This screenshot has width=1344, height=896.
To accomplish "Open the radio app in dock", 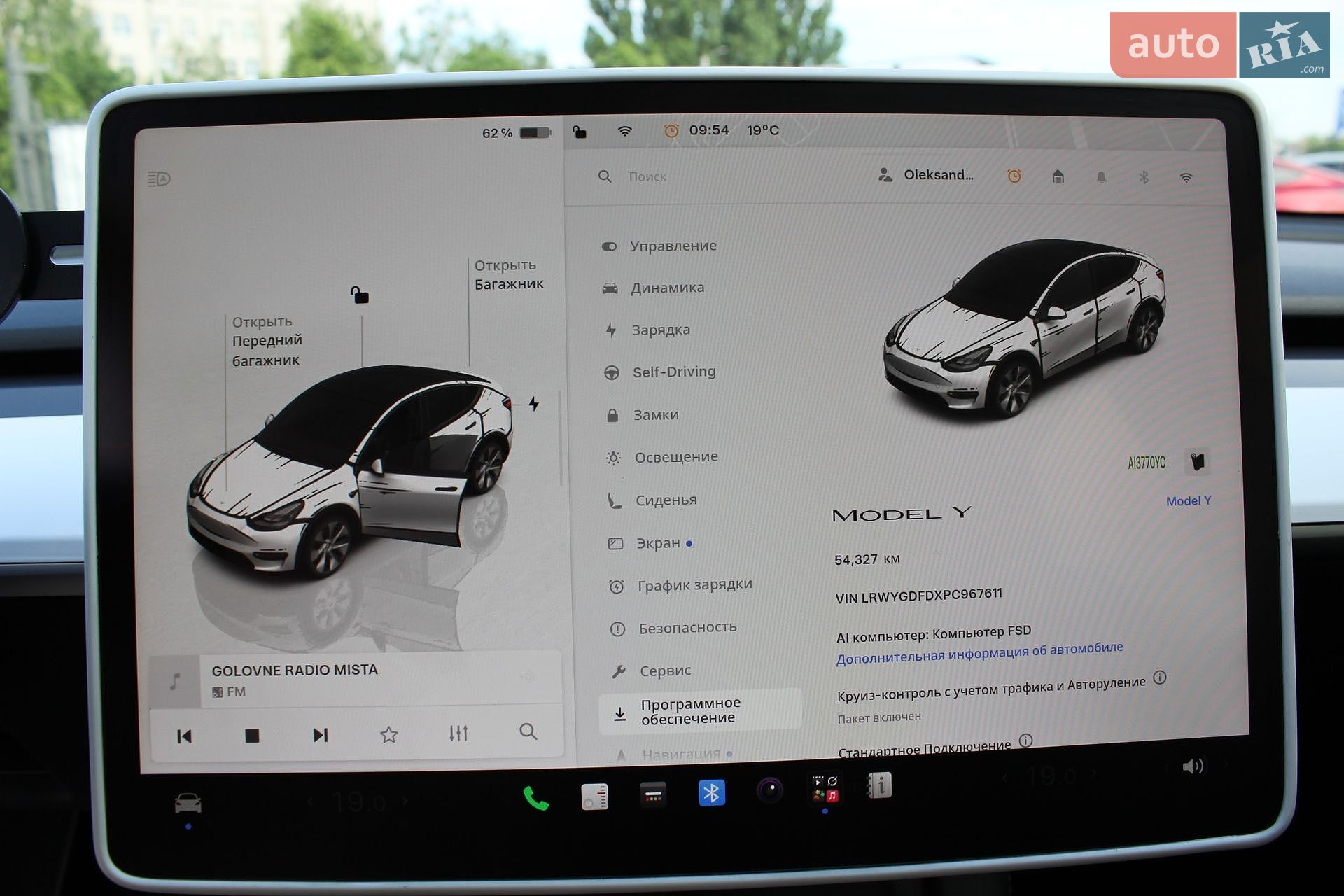I will click(x=594, y=796).
